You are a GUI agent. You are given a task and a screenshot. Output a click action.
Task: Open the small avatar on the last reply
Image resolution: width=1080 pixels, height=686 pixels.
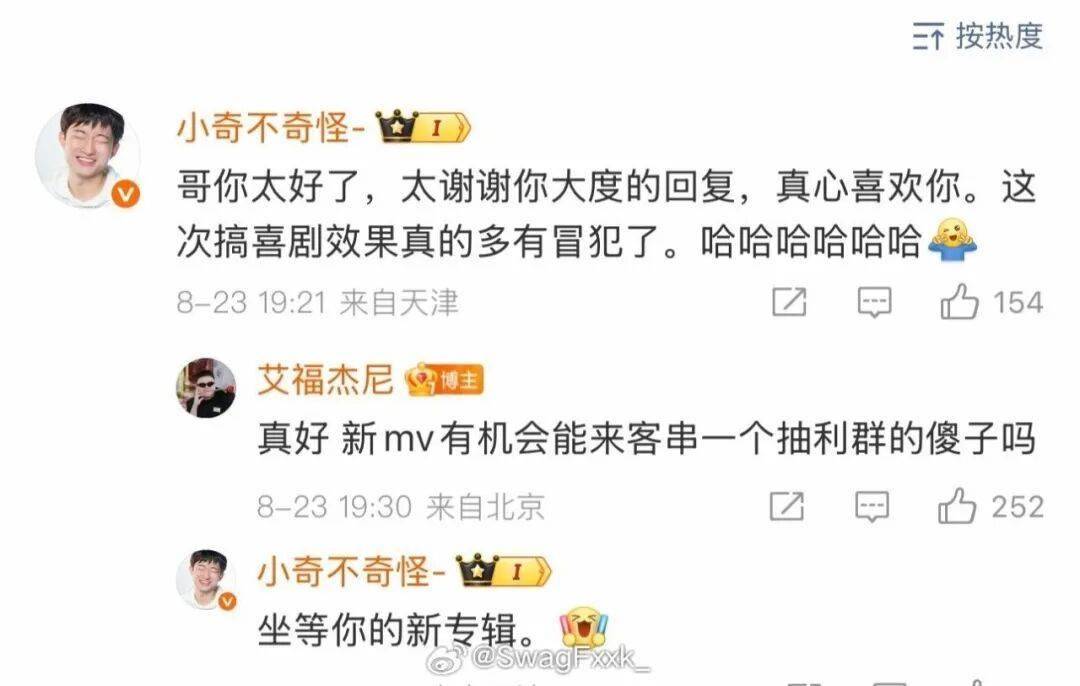206,579
